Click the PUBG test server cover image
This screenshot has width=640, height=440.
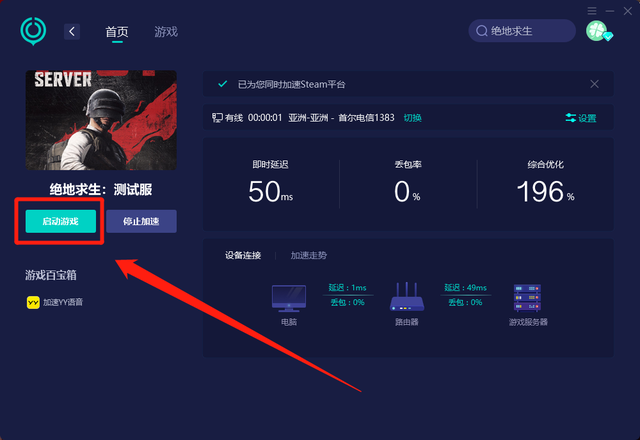(x=101, y=120)
